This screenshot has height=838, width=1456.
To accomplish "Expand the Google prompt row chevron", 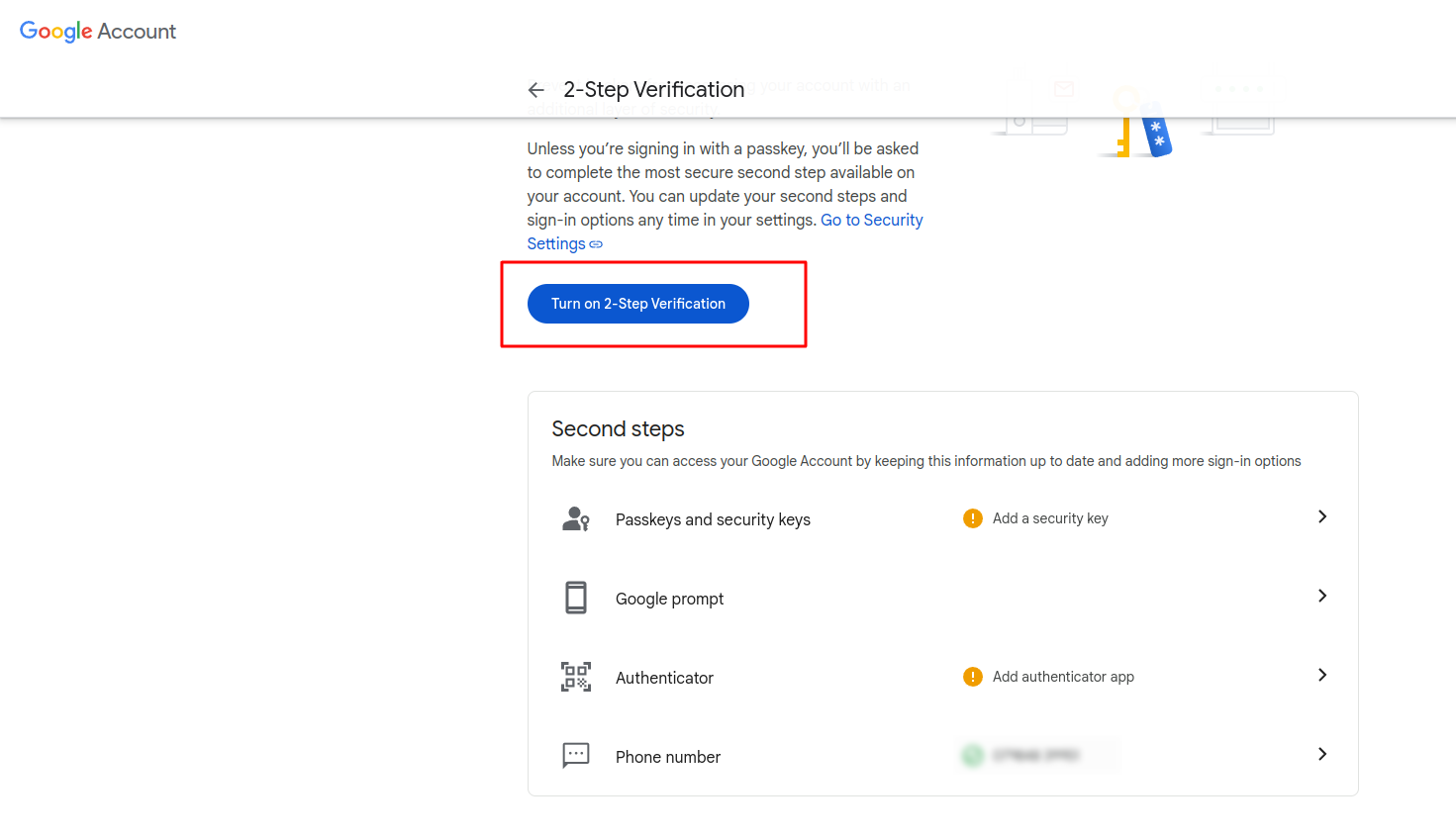I will pos(1321,596).
